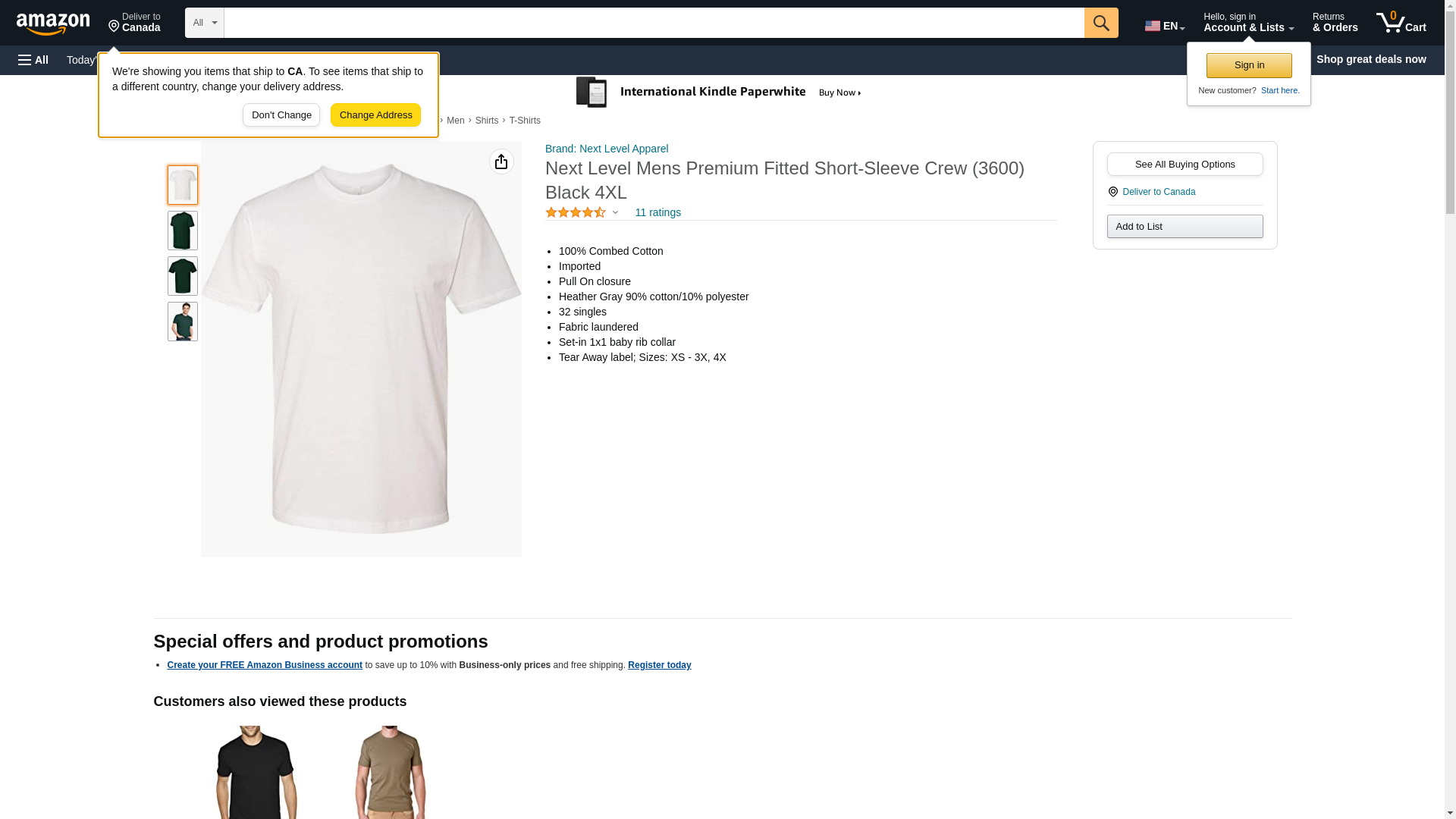Open the shopping cart
This screenshot has height=819, width=1456.
coord(1401,23)
